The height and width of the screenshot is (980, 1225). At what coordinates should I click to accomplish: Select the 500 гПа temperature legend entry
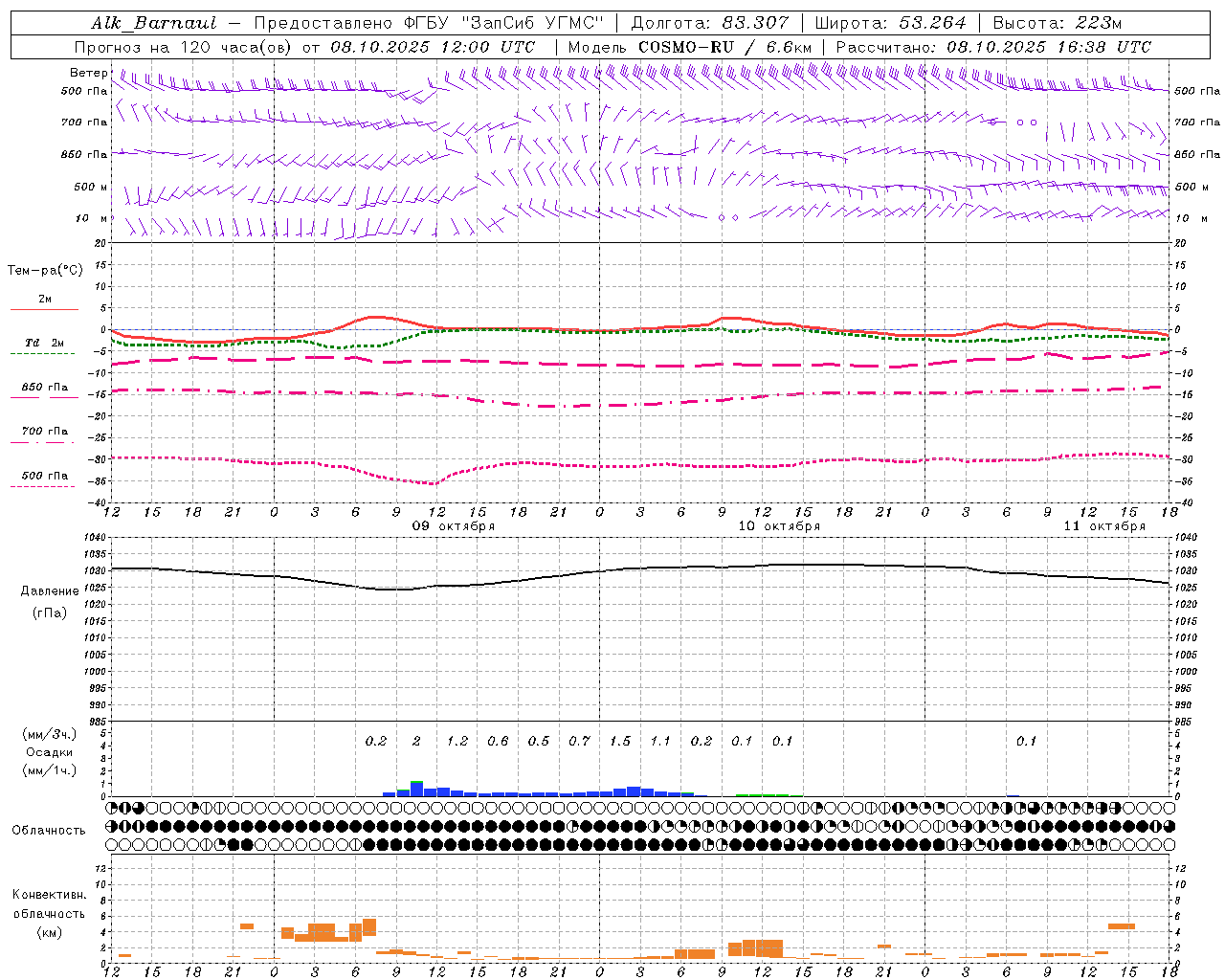(x=45, y=476)
